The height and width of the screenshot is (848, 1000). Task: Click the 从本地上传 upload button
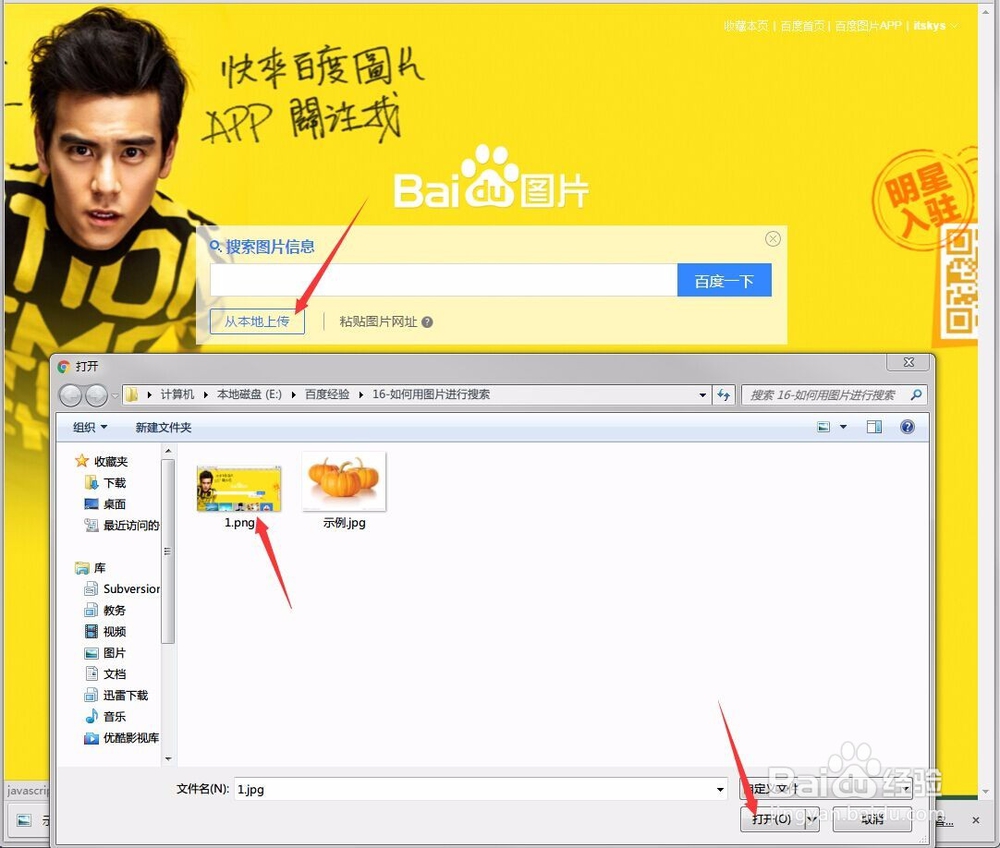coord(257,321)
